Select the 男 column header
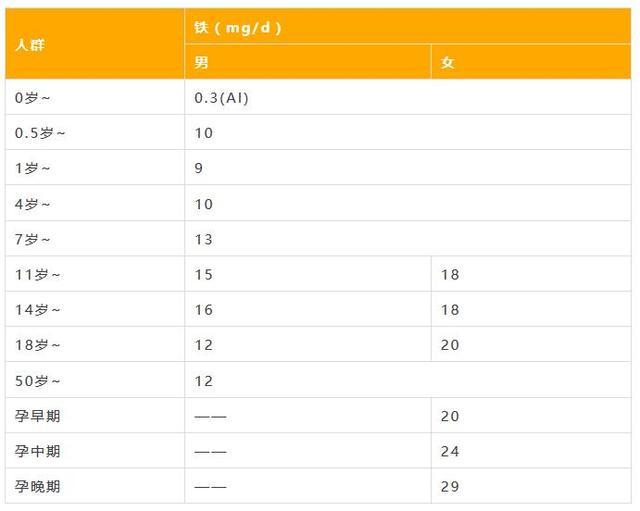This screenshot has width=640, height=511. pyautogui.click(x=202, y=63)
